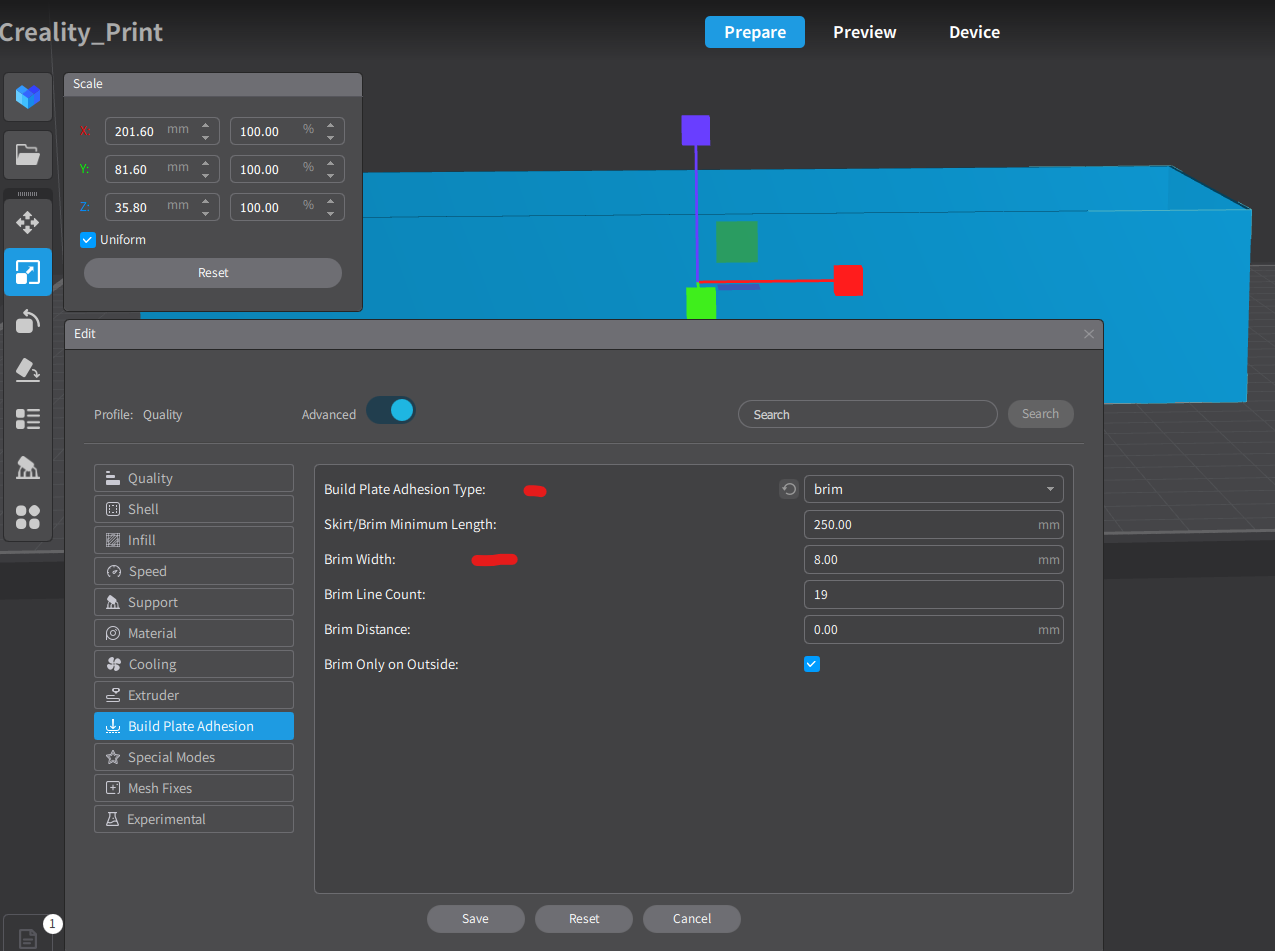Select the Rotate tool icon
This screenshot has width=1275, height=951.
(28, 321)
